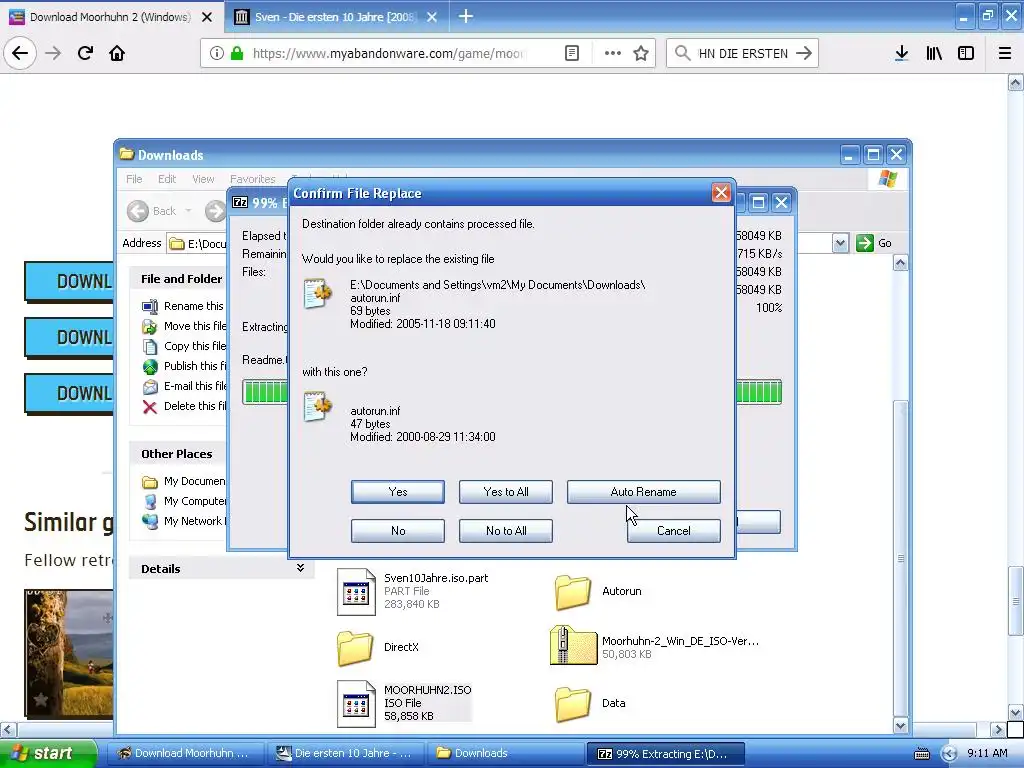Open My Computer under Other Places
The height and width of the screenshot is (768, 1024).
[185, 501]
